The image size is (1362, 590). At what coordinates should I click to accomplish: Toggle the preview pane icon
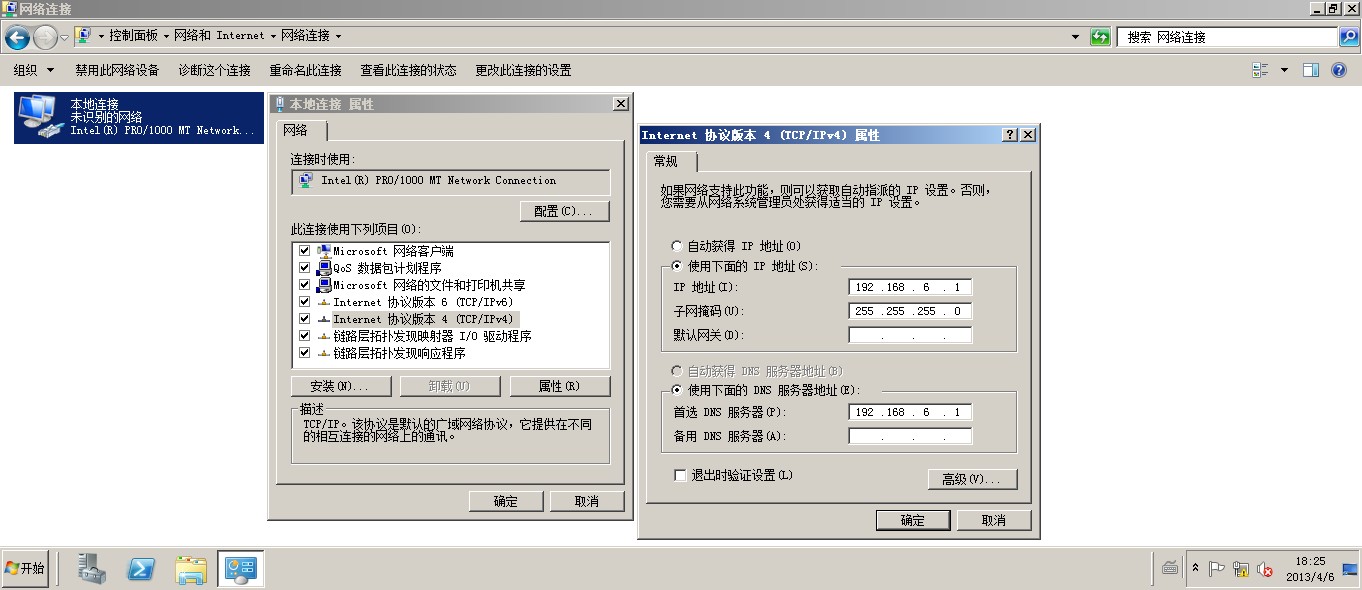point(1311,70)
